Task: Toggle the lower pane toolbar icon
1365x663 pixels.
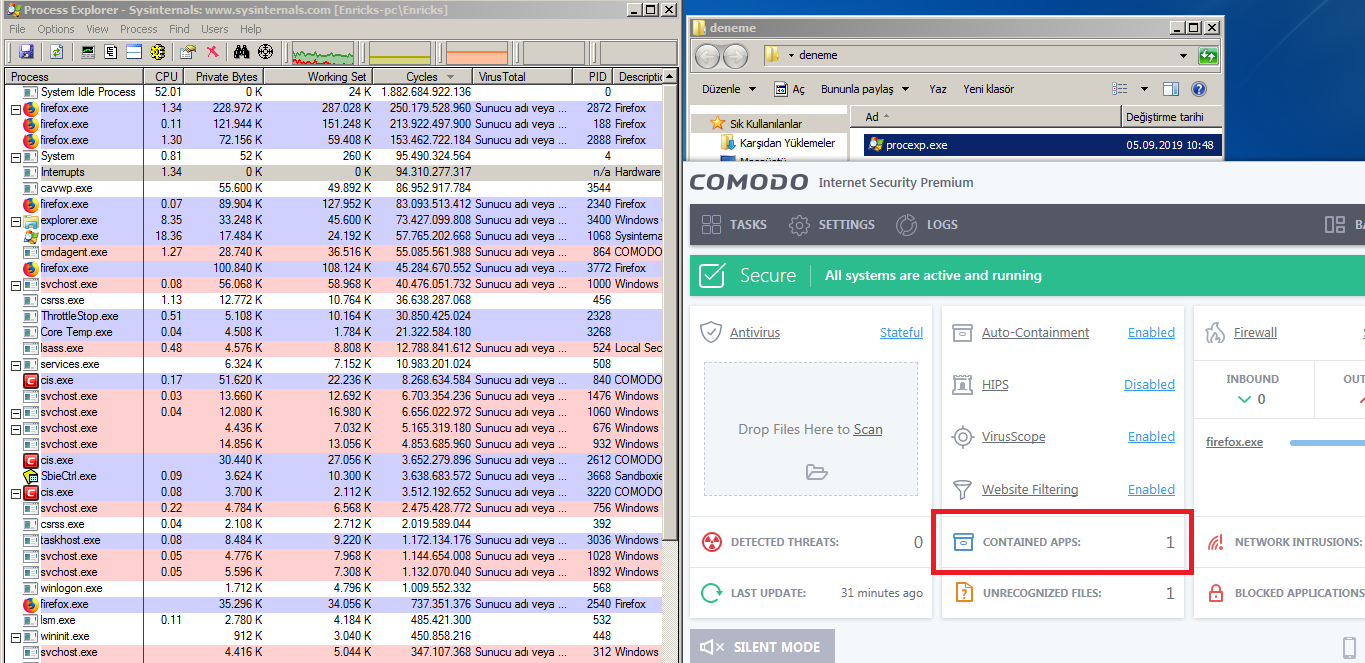Action: 134,51
